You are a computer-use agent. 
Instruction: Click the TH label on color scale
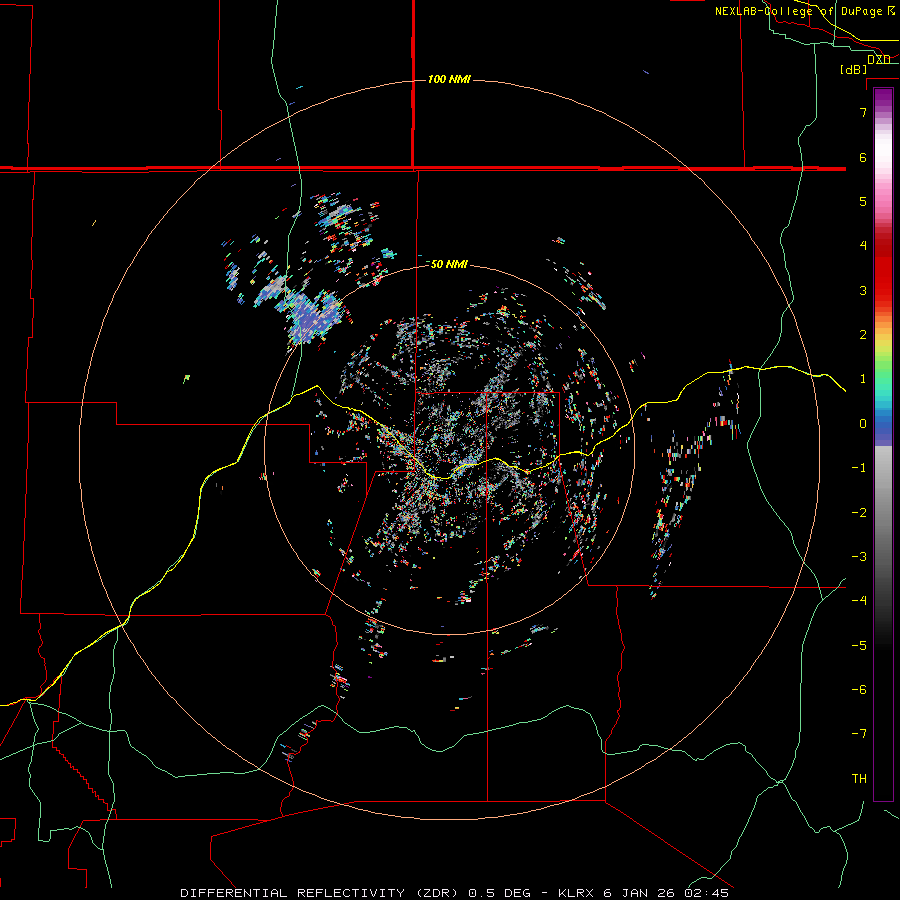(859, 779)
